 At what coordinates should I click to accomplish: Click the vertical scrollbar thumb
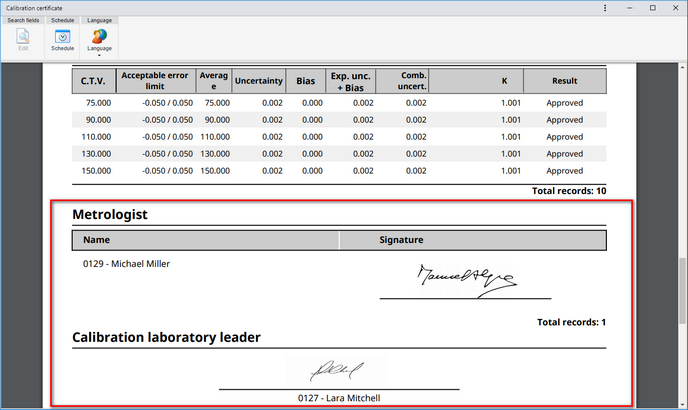[x=682, y=291]
